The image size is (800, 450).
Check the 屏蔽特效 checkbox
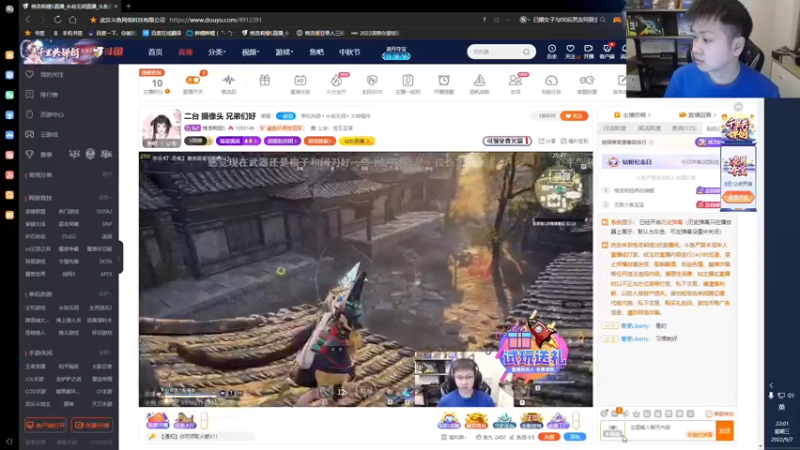[x=709, y=414]
